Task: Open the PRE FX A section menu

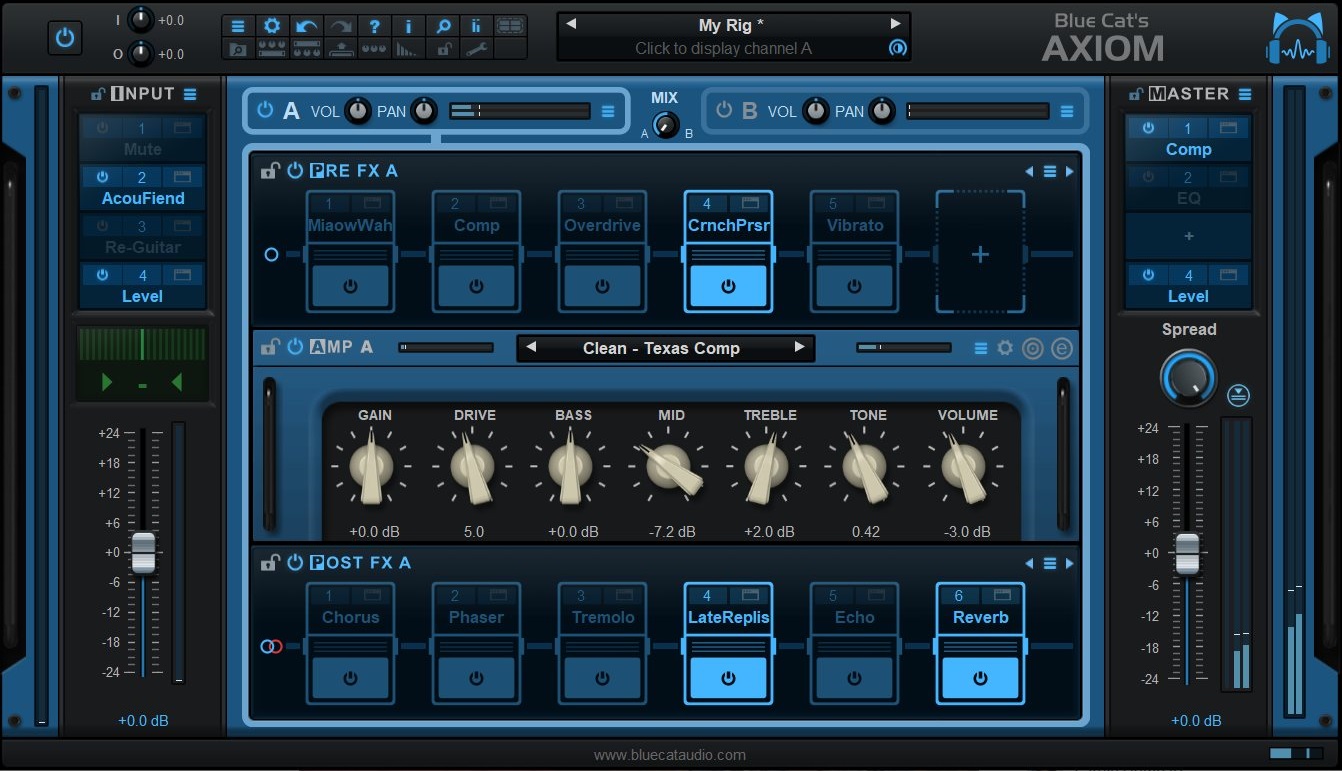Action: click(x=1050, y=172)
